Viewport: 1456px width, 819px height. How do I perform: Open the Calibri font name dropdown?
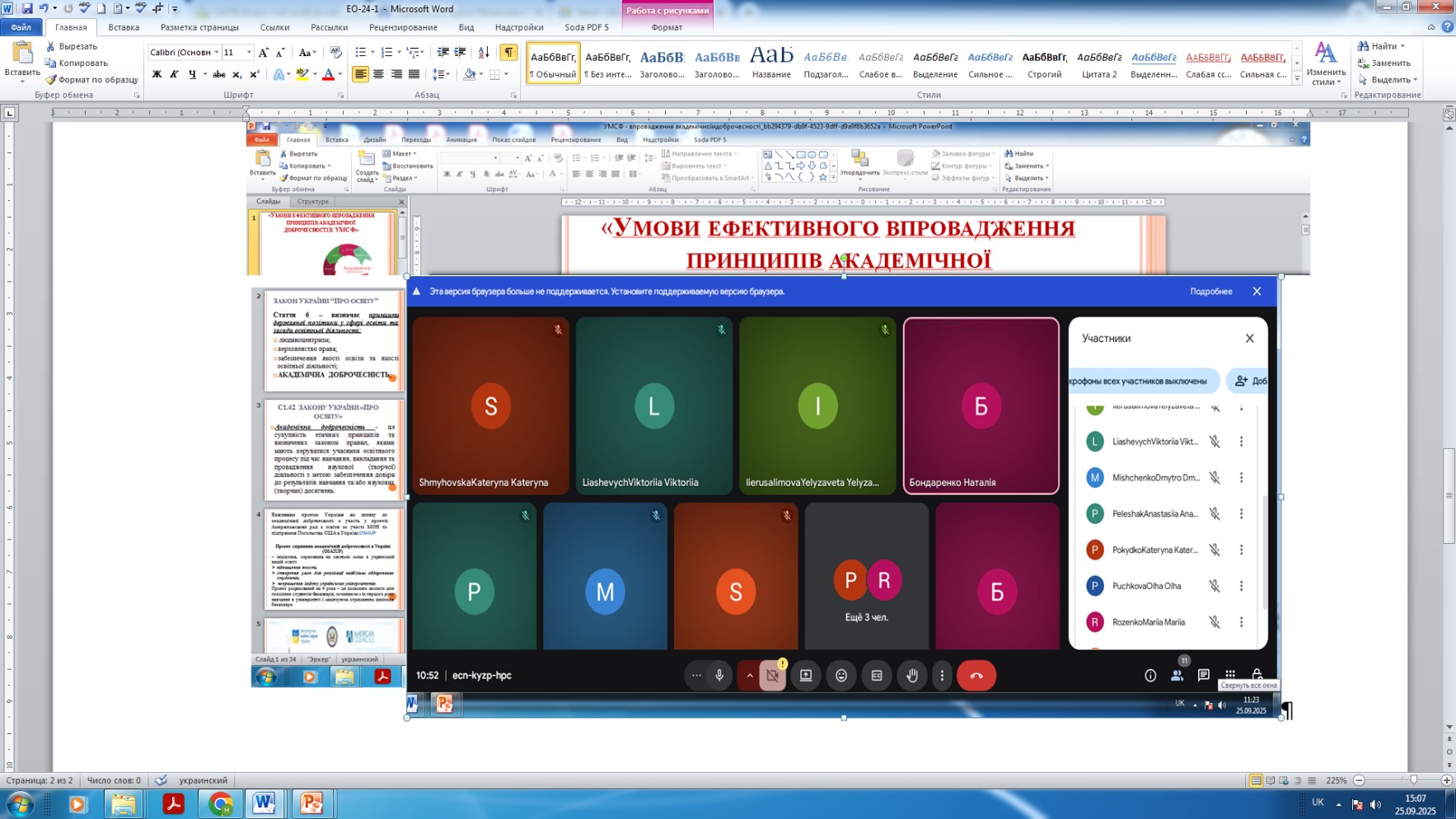coord(217,53)
